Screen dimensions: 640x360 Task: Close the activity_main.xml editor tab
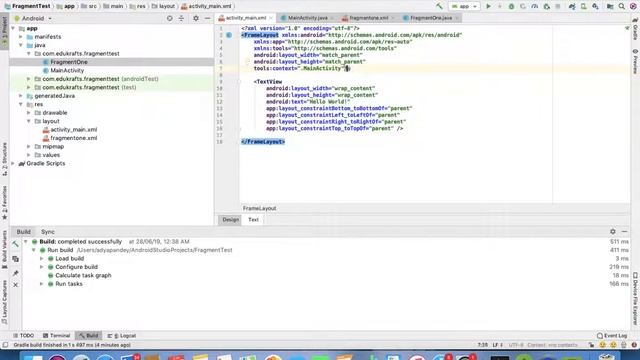[x=271, y=18]
